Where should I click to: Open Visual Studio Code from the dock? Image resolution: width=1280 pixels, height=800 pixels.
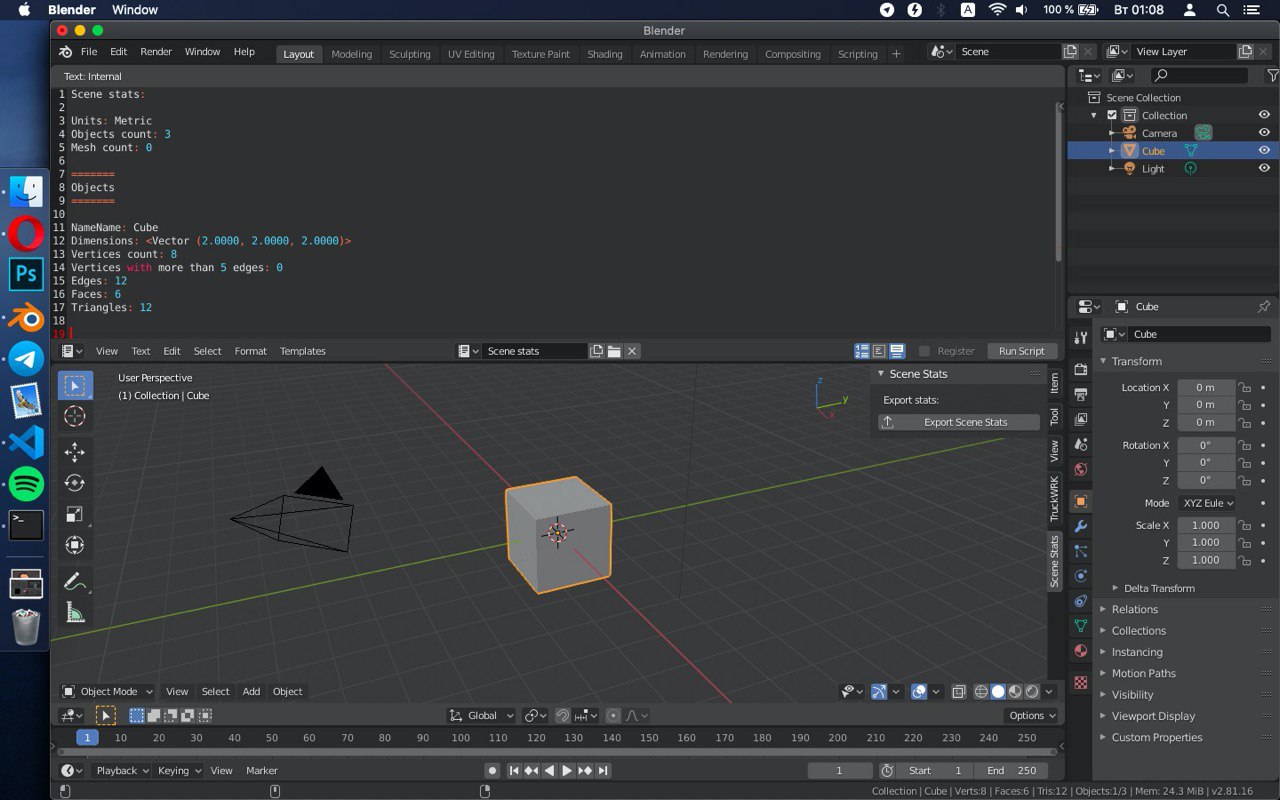[x=26, y=442]
